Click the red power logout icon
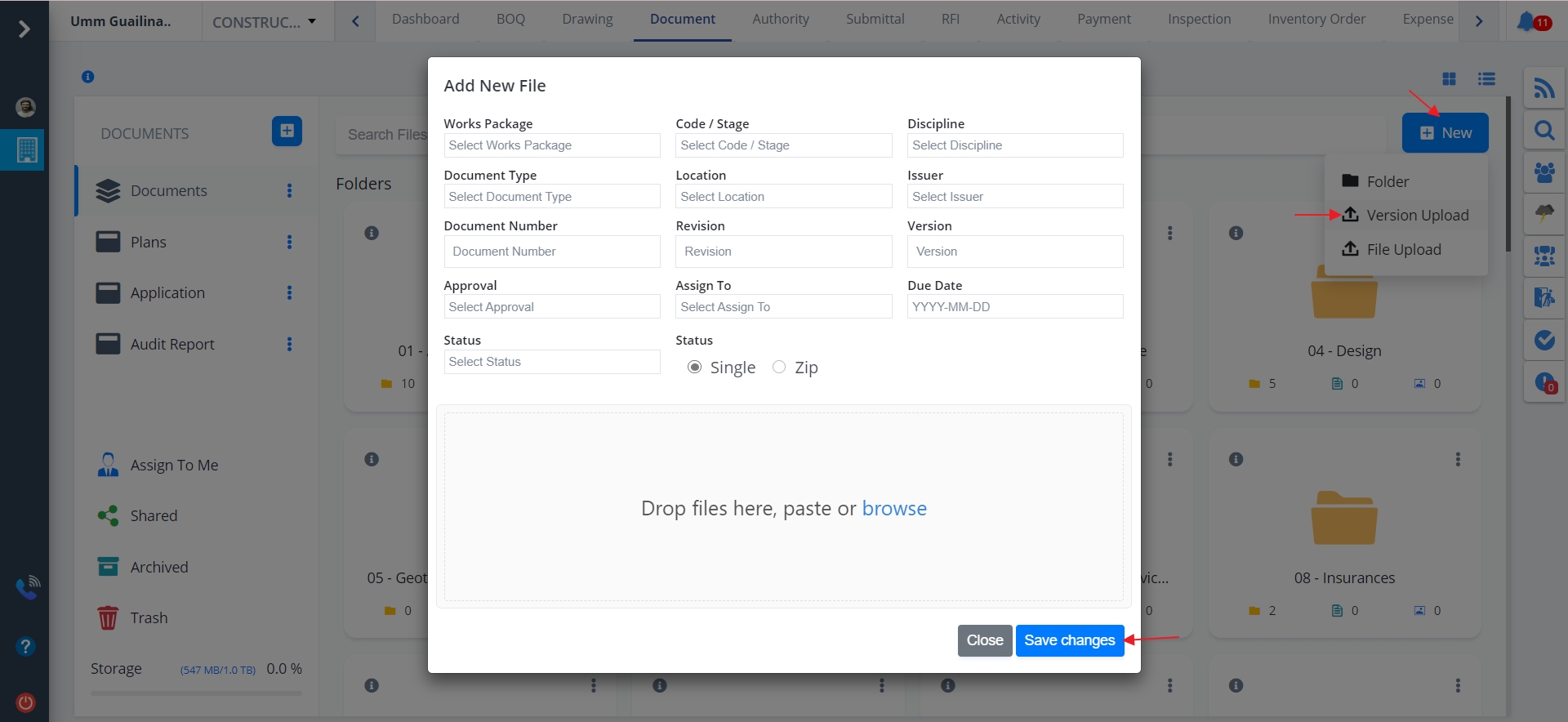 [25, 702]
